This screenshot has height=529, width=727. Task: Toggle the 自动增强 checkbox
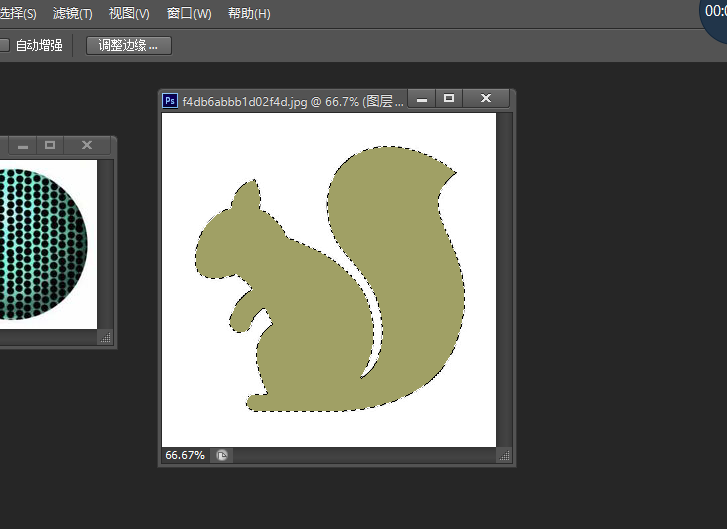(x=4, y=45)
